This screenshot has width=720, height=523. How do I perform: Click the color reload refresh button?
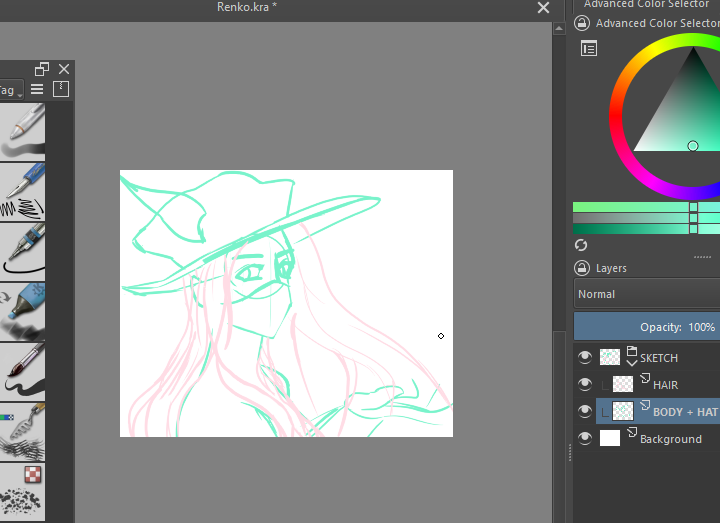(x=581, y=245)
